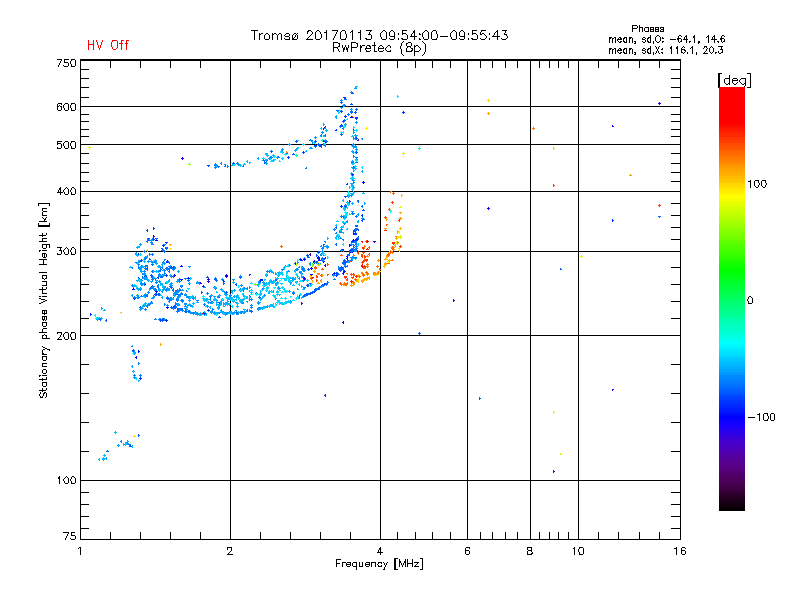Click the y-axis '200' tick label
The height and width of the screenshot is (600, 800).
click(x=66, y=336)
